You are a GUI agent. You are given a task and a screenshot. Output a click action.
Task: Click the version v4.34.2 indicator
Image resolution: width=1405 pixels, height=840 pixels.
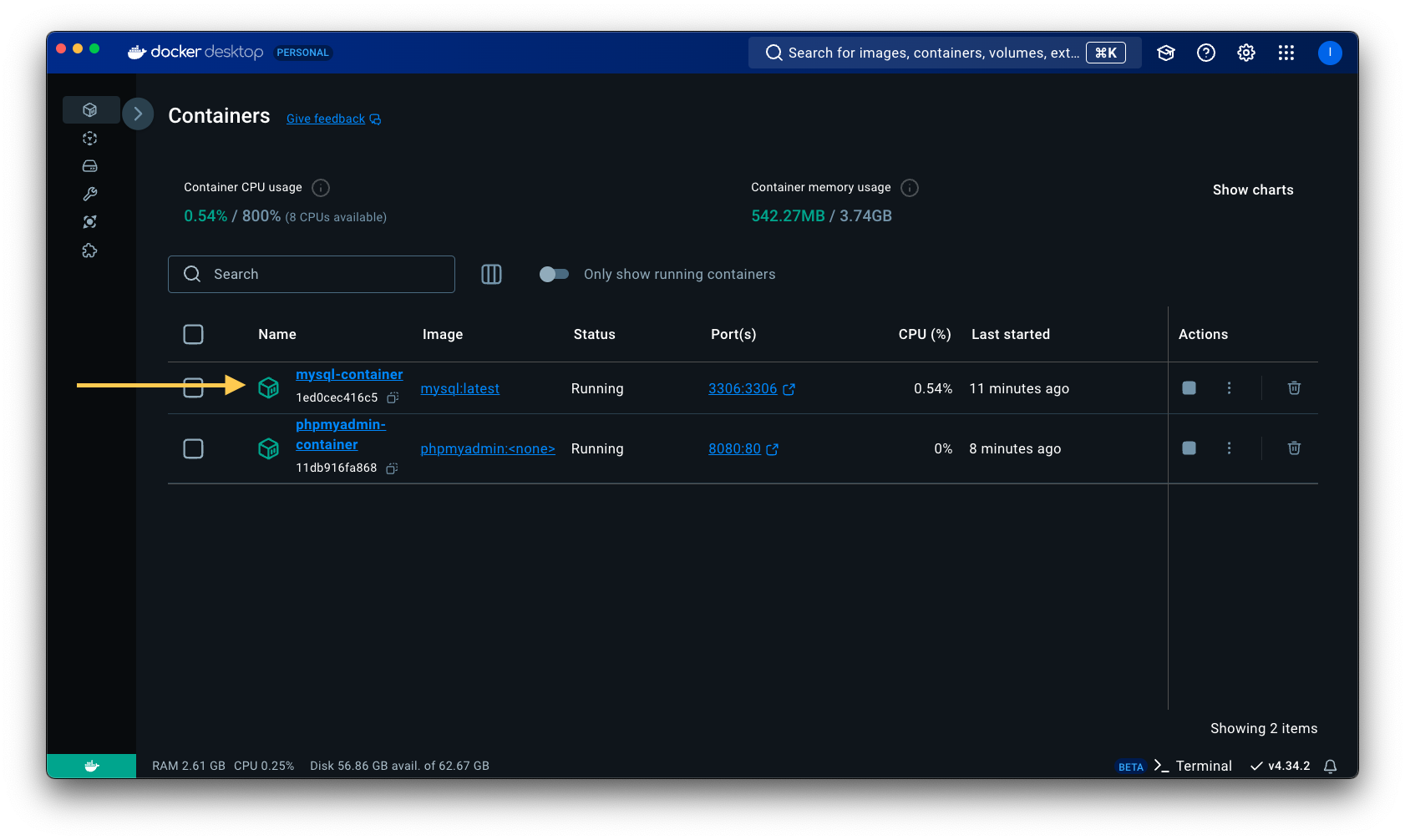[x=1281, y=766]
